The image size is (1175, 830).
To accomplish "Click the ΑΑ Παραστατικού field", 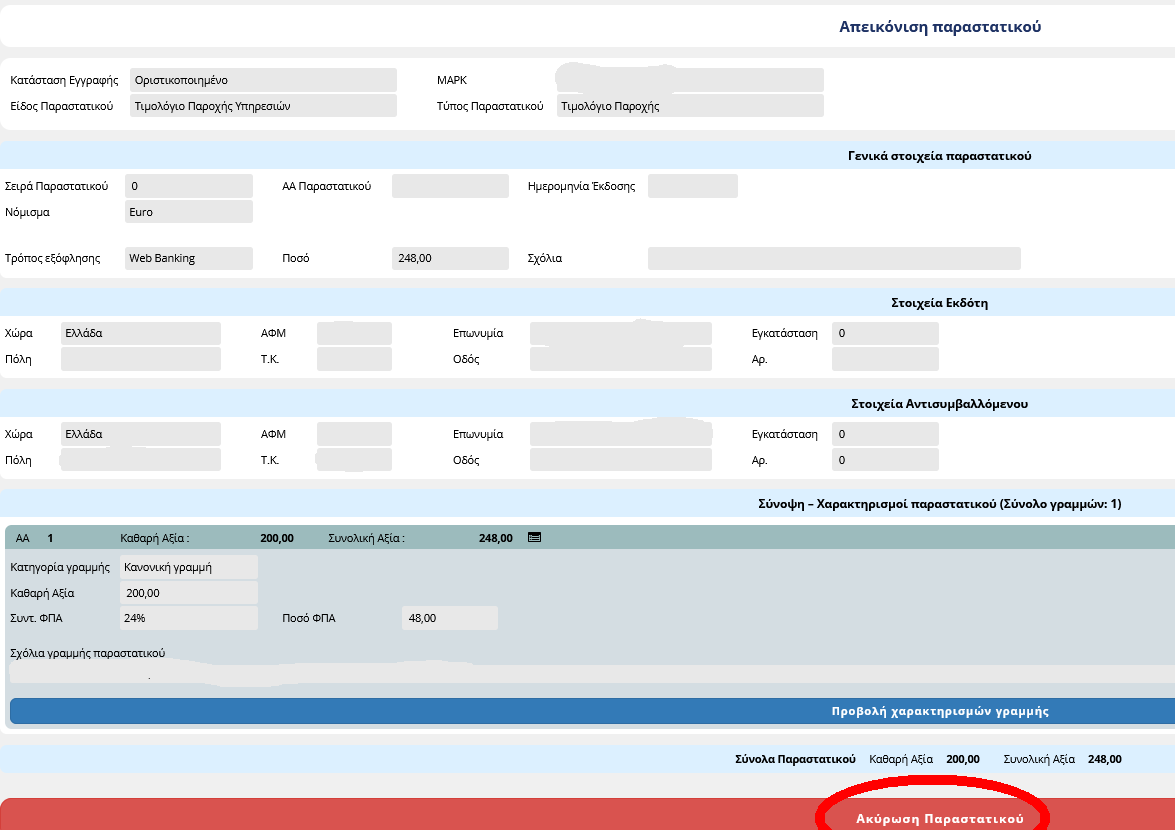I will click(x=450, y=186).
